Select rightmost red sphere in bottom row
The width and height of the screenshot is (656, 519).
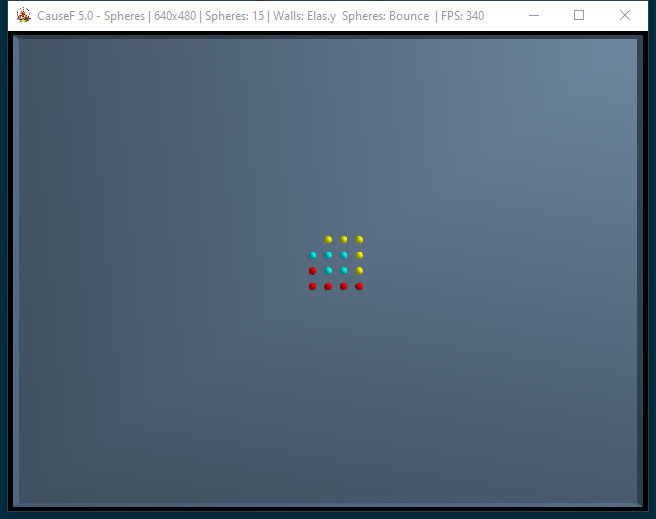(359, 287)
